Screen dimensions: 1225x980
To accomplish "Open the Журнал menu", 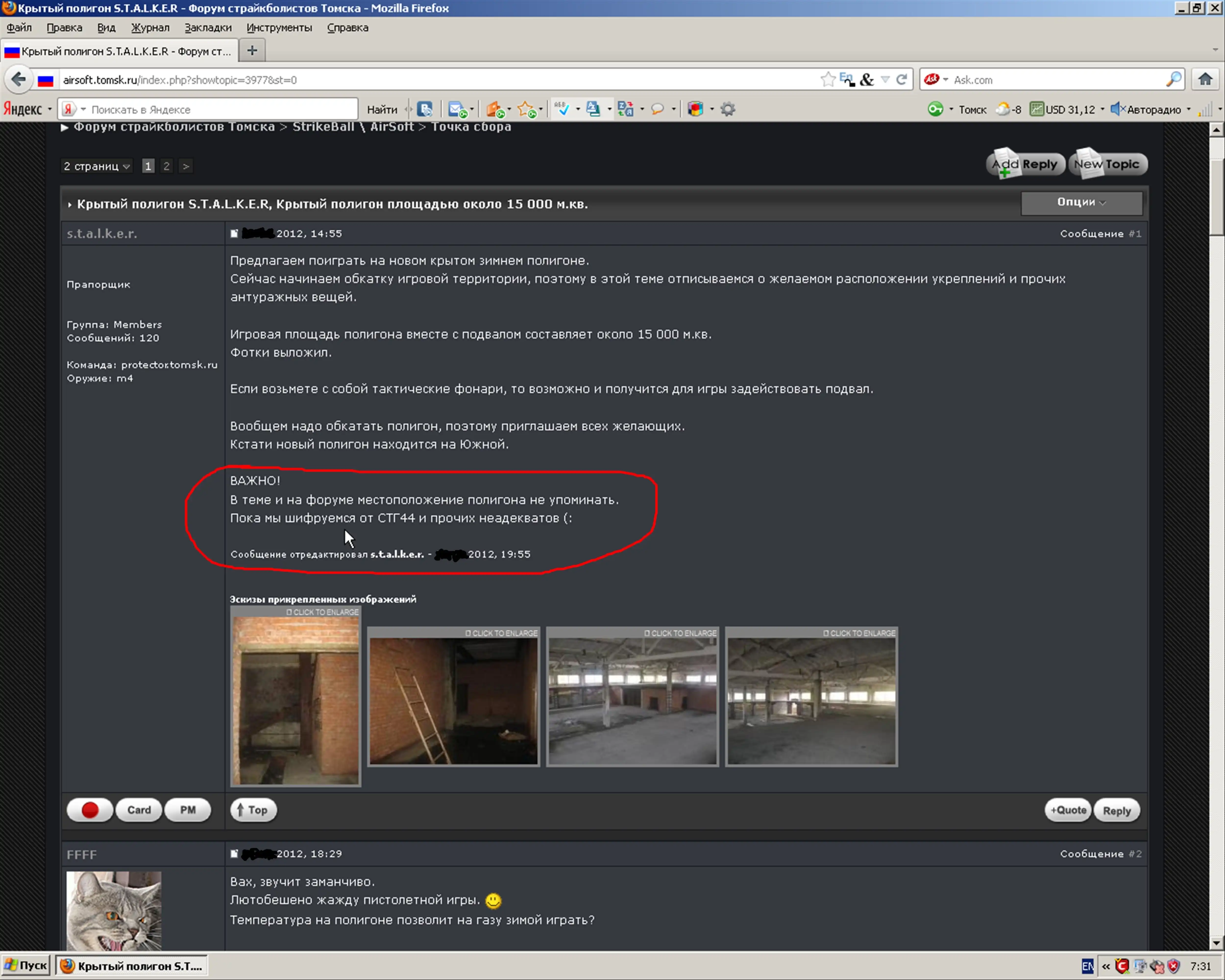I will pyautogui.click(x=150, y=28).
